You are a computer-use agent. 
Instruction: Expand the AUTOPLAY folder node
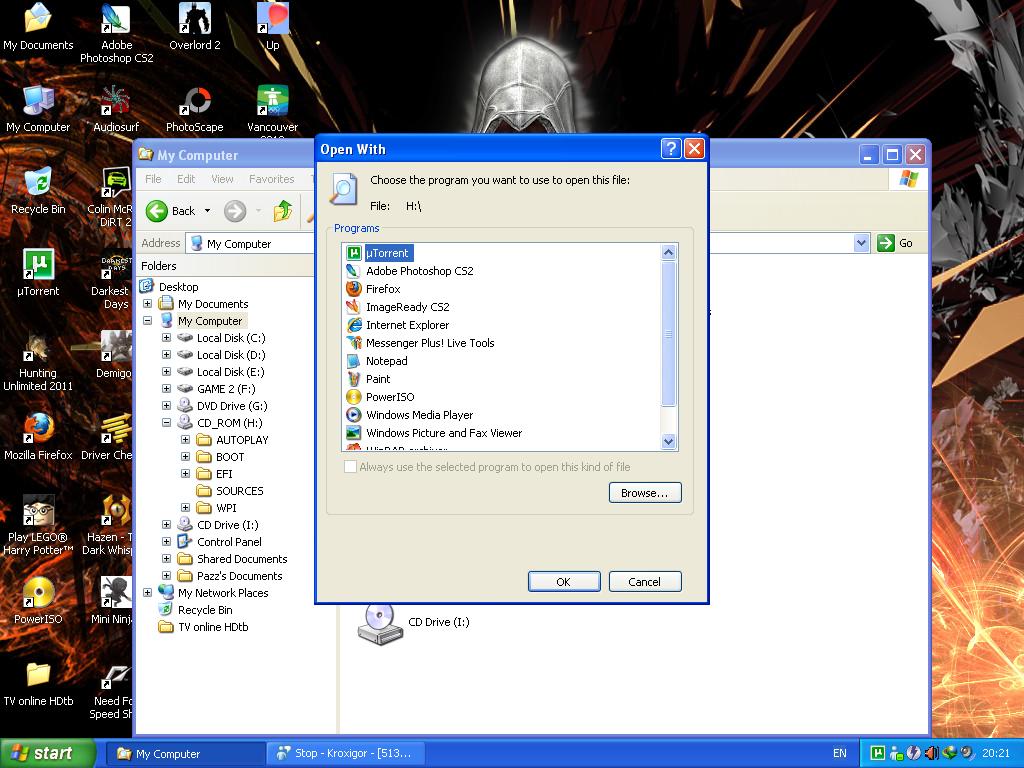185,440
